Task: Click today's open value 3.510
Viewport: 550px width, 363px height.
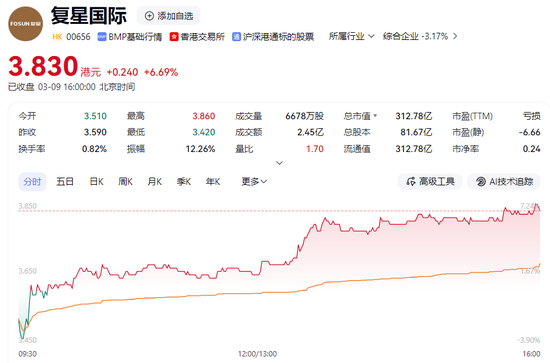Action: click(x=95, y=116)
